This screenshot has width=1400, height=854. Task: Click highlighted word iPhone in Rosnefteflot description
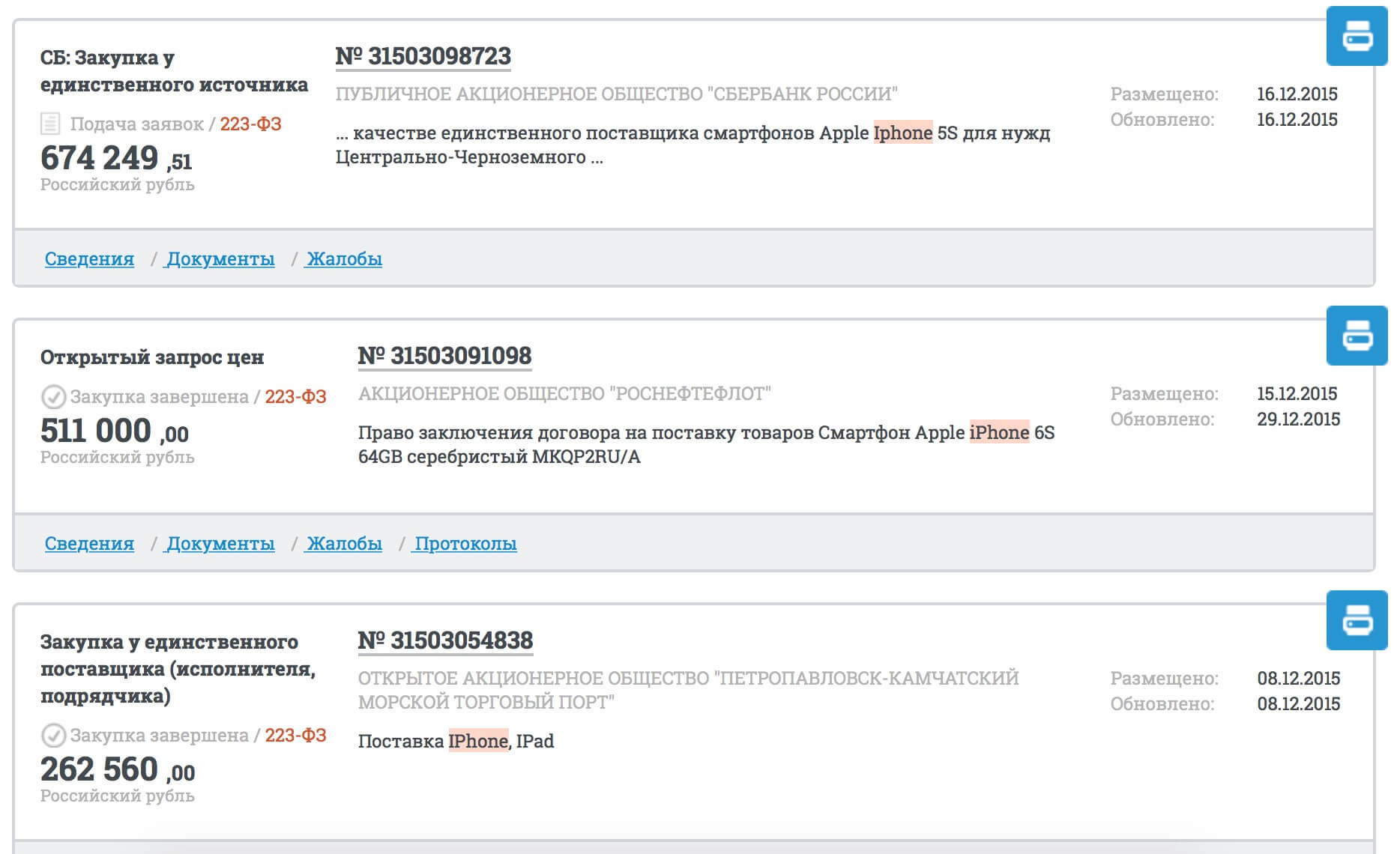tap(1000, 432)
